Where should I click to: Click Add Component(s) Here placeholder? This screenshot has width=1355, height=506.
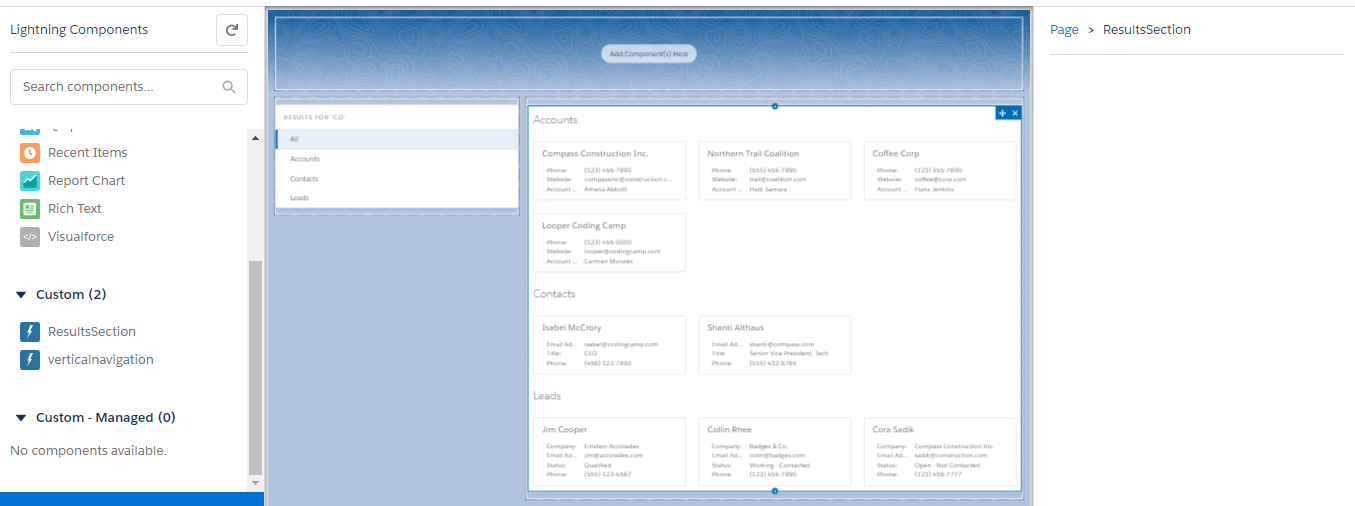[649, 54]
